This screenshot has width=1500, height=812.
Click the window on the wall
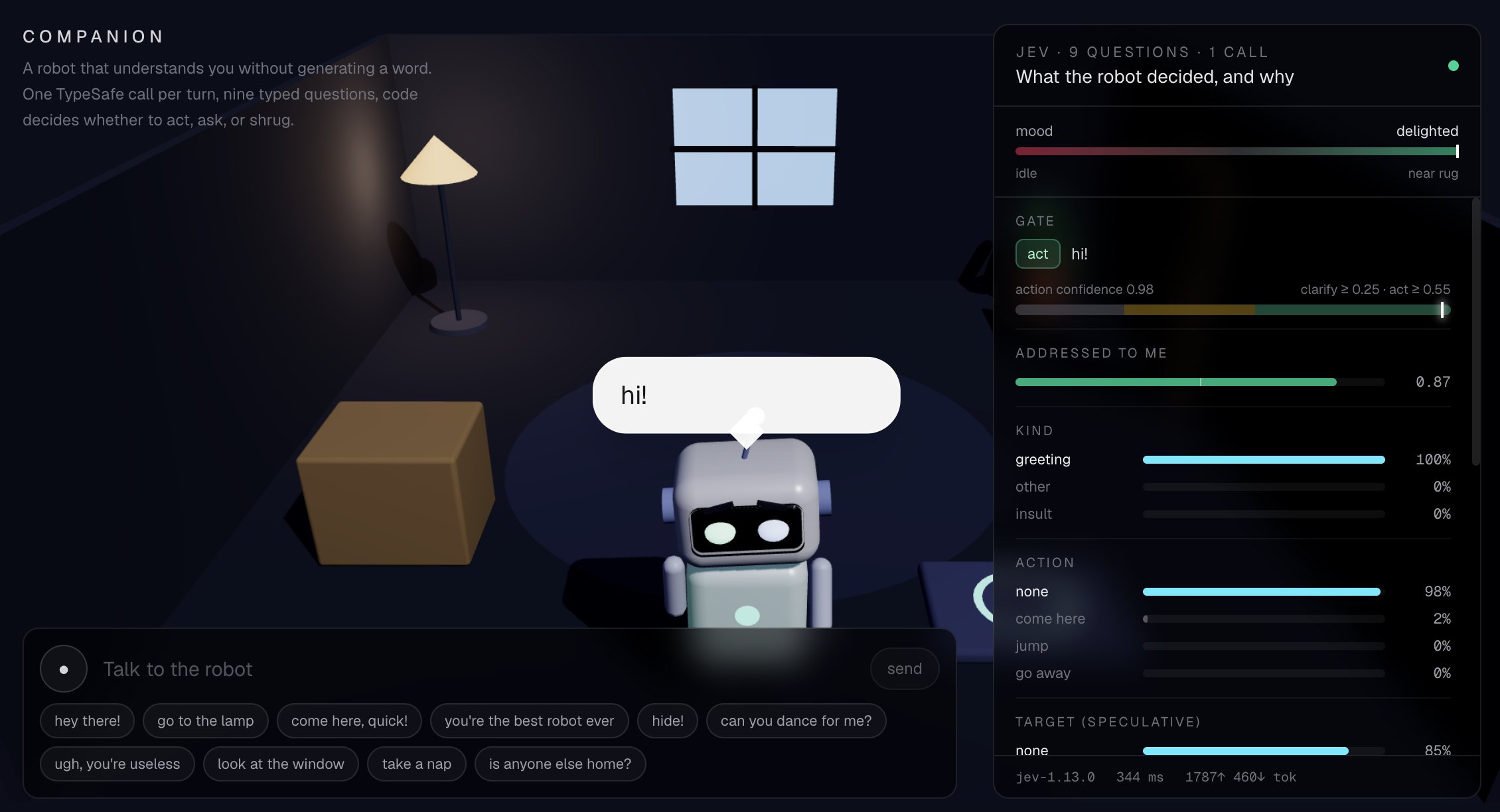click(x=755, y=147)
